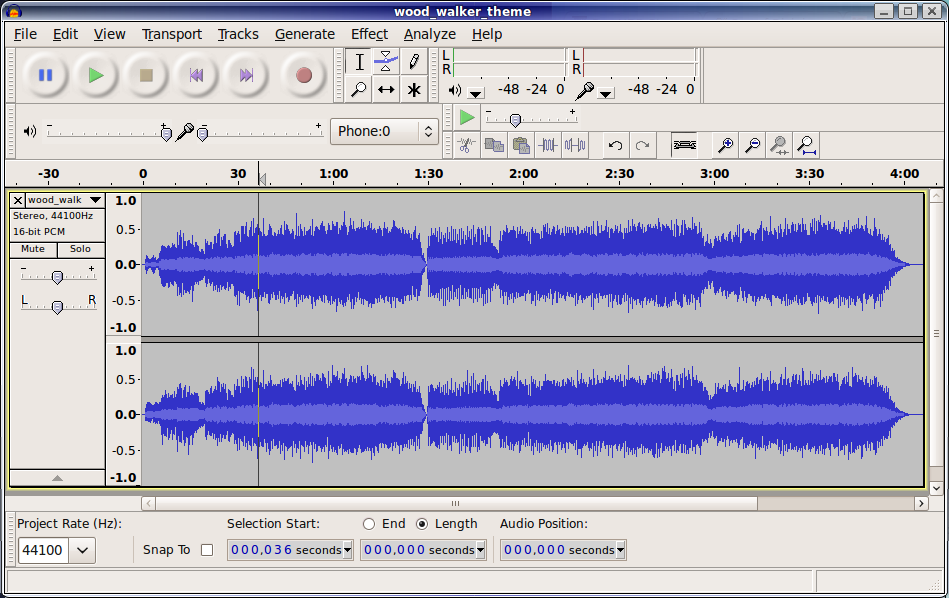Open Selection Start format dropdown
This screenshot has width=949, height=598.
(x=347, y=550)
